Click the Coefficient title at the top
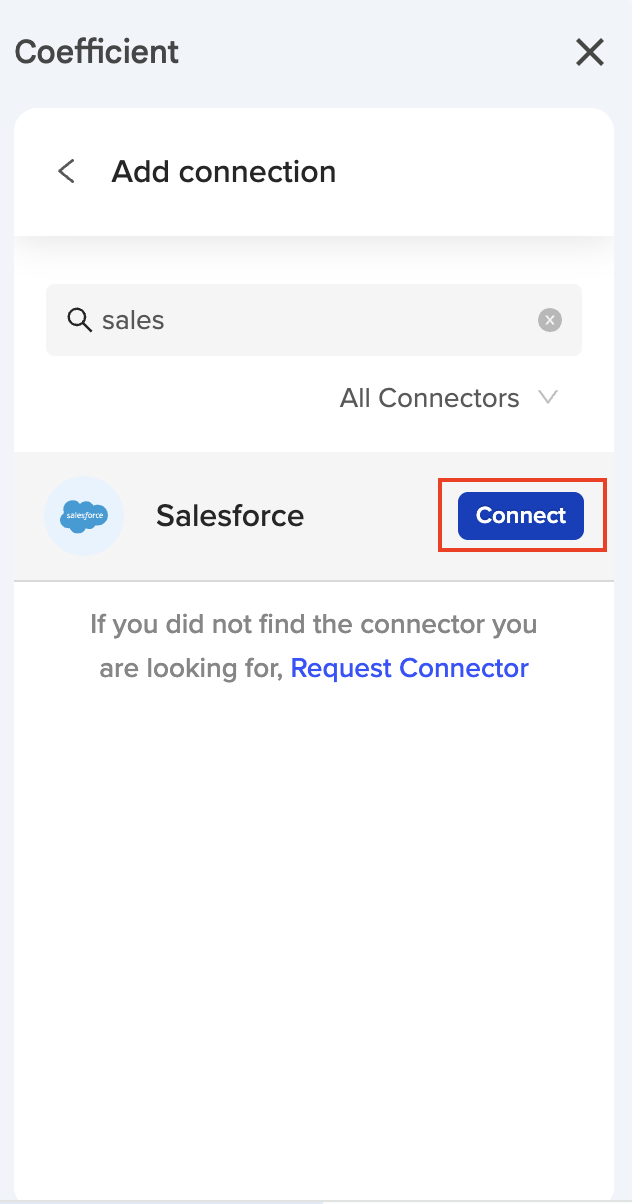 pyautogui.click(x=96, y=52)
